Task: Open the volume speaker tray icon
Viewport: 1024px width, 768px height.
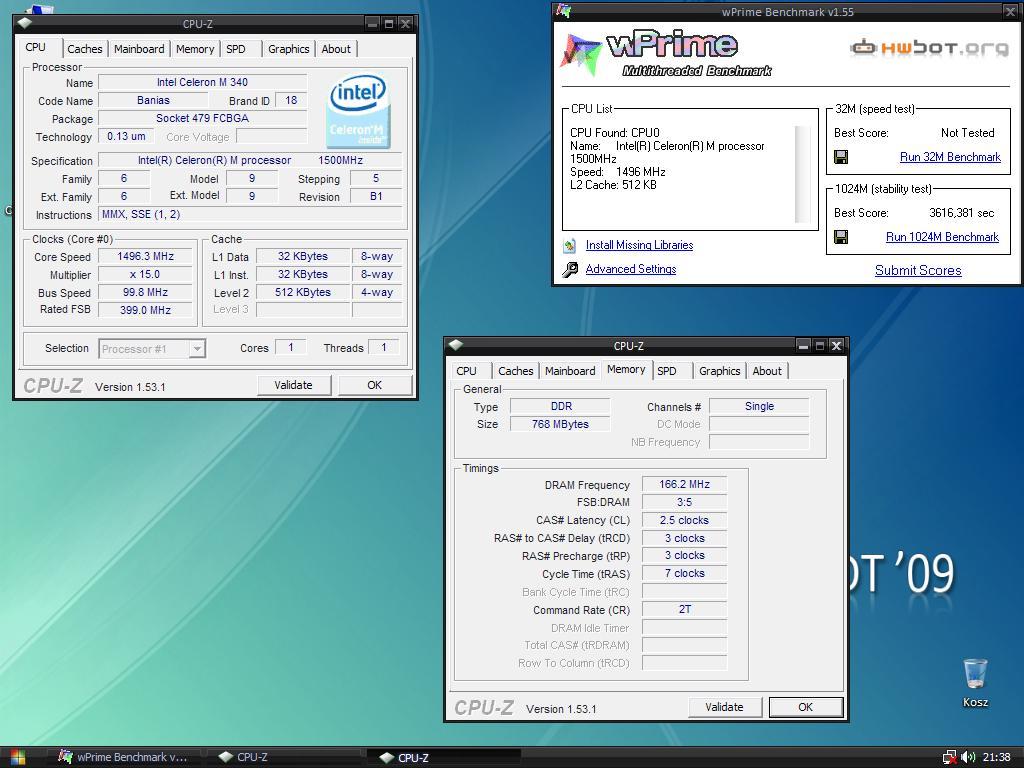Action: coord(968,758)
